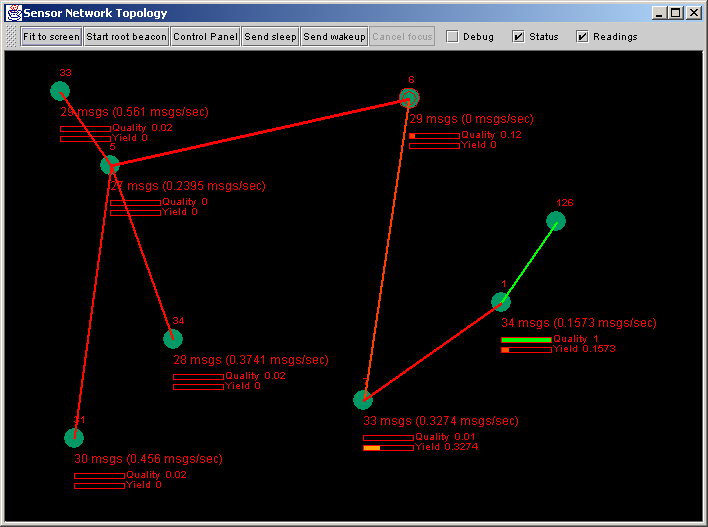The width and height of the screenshot is (708, 527).
Task: Select sensor node 5 in topology
Action: pos(110,165)
